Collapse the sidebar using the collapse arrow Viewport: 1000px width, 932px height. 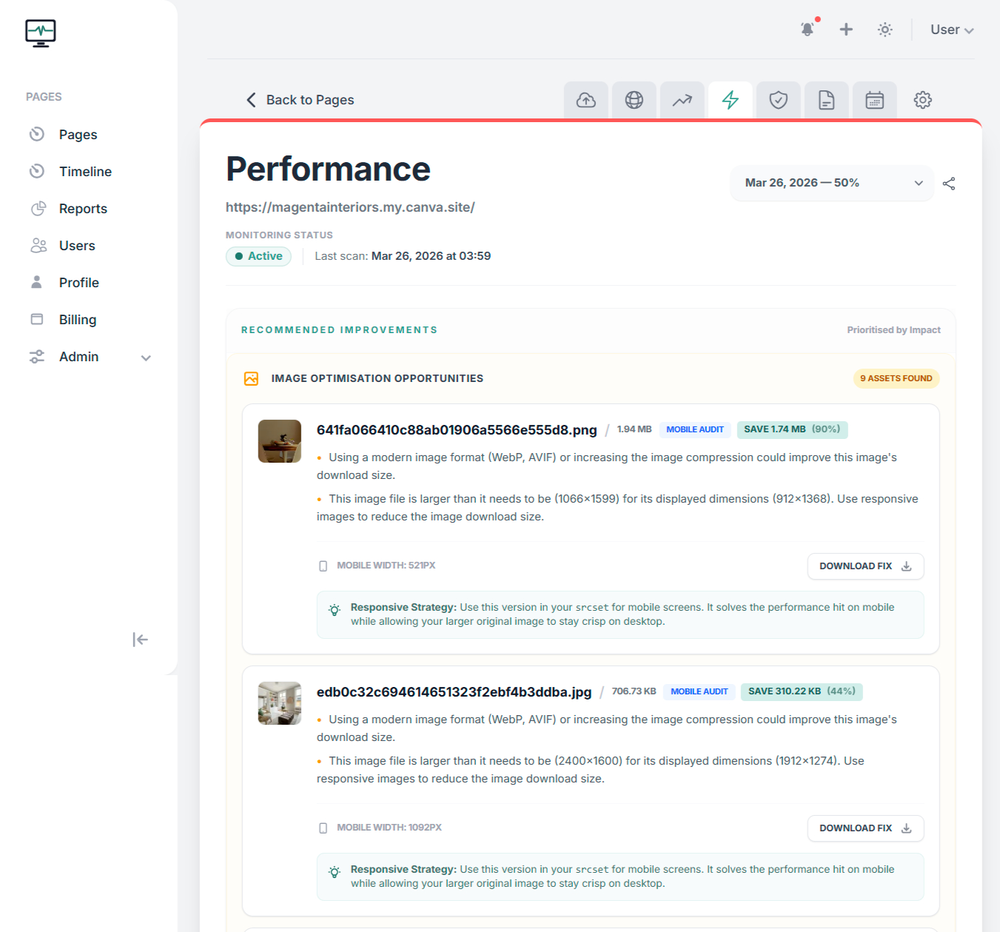coord(140,639)
